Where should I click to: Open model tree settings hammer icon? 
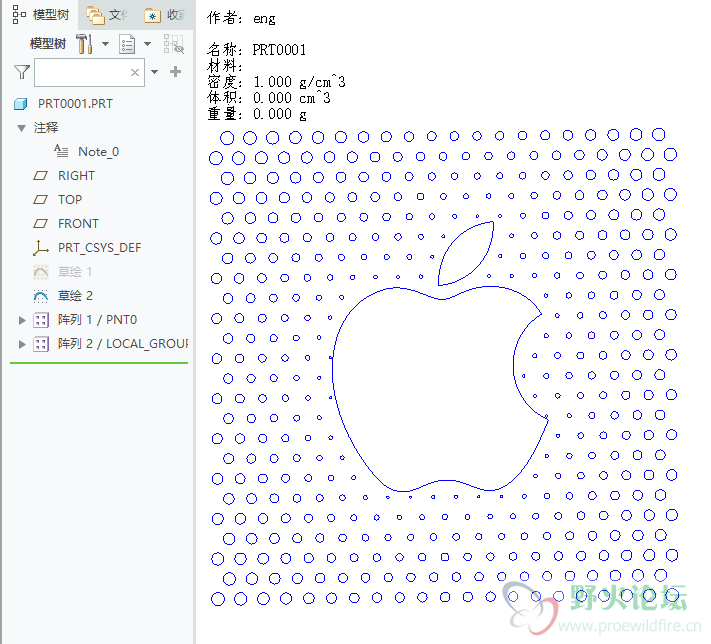pos(85,44)
